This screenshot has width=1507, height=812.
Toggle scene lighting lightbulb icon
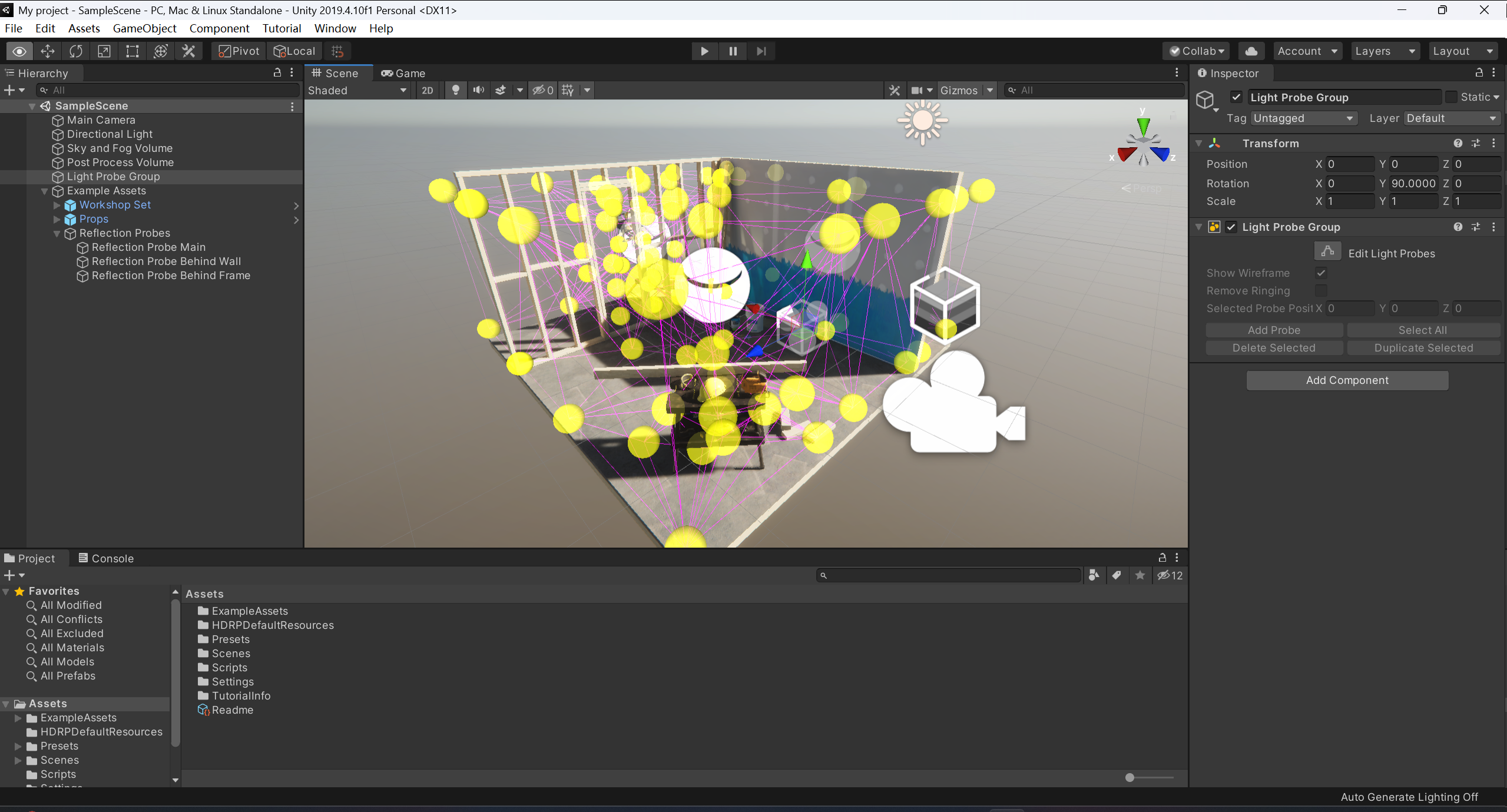(x=455, y=90)
